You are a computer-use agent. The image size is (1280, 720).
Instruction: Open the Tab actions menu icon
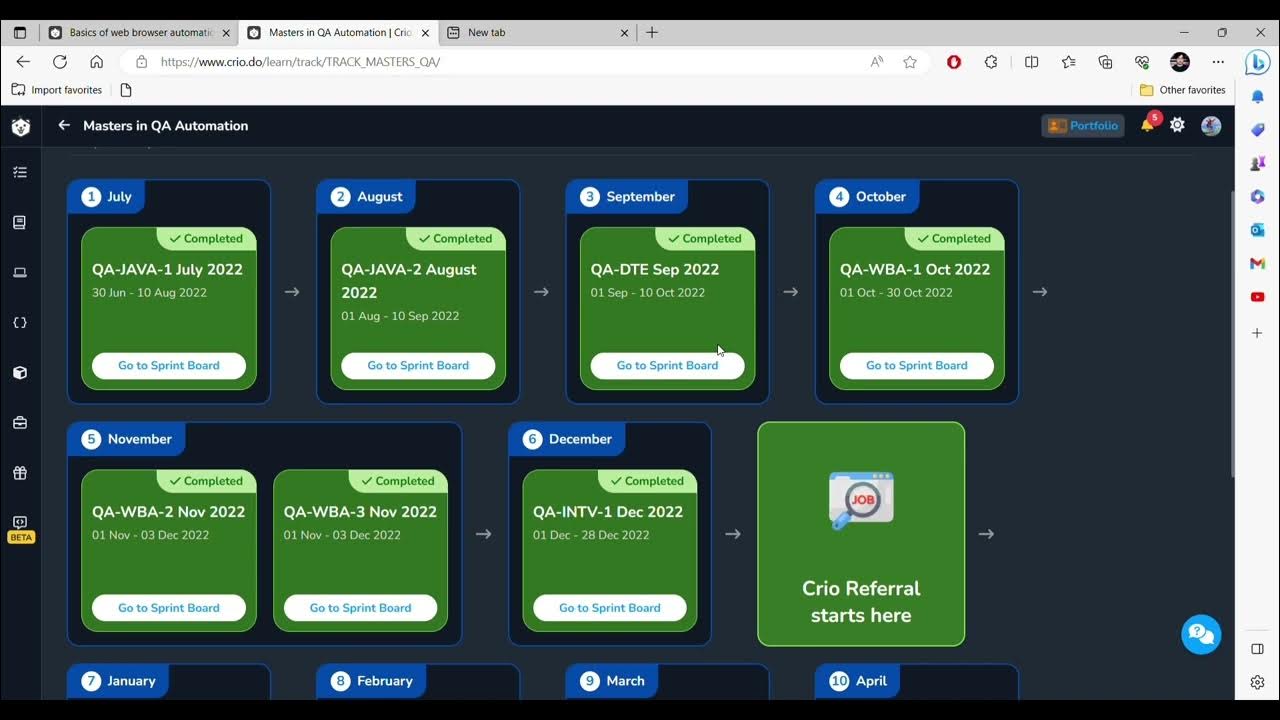click(x=20, y=32)
